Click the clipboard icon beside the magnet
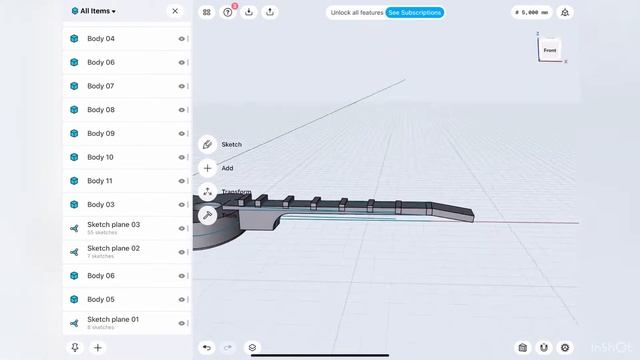 (523, 348)
